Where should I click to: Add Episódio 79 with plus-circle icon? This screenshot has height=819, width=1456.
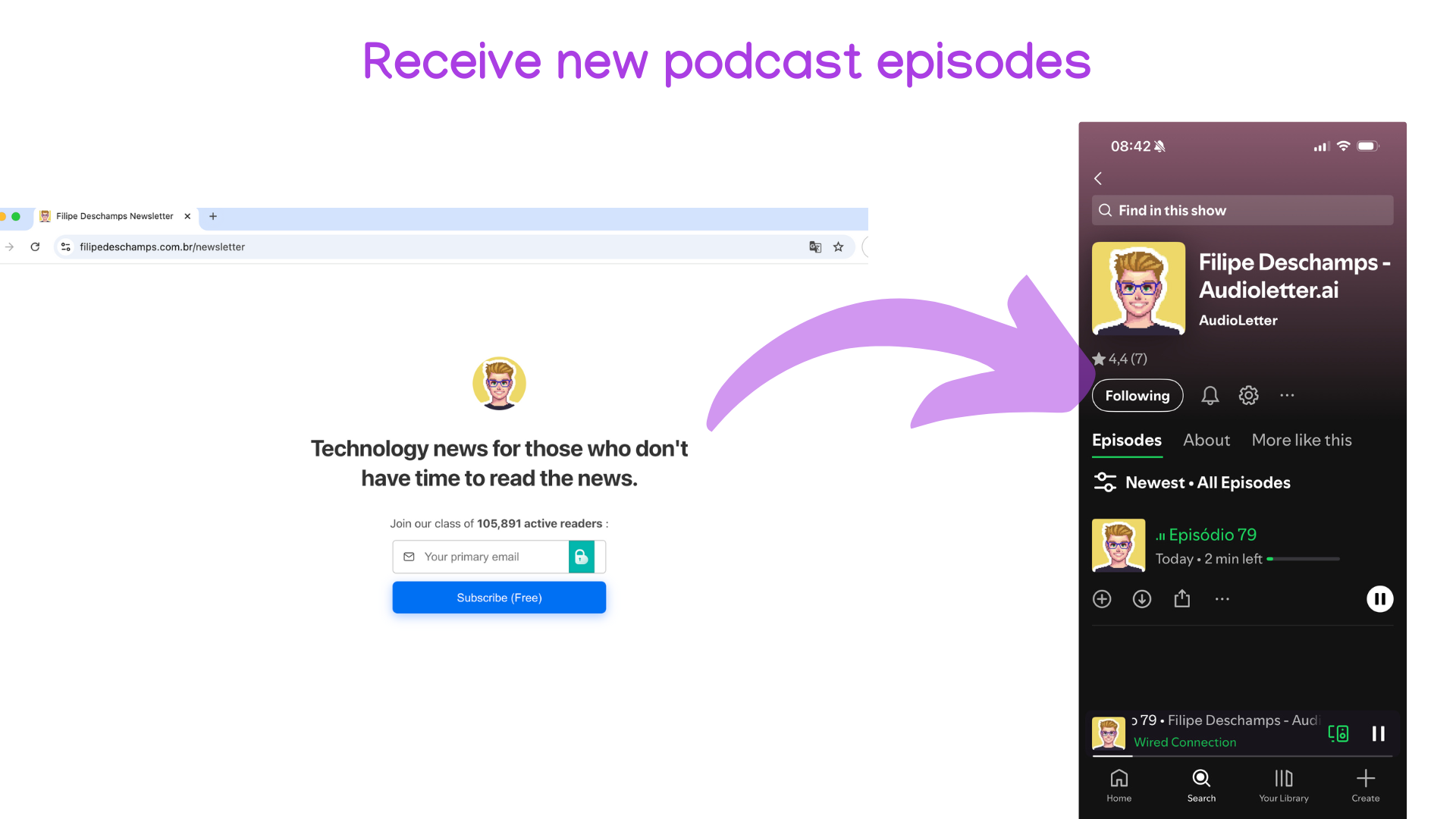1102,599
